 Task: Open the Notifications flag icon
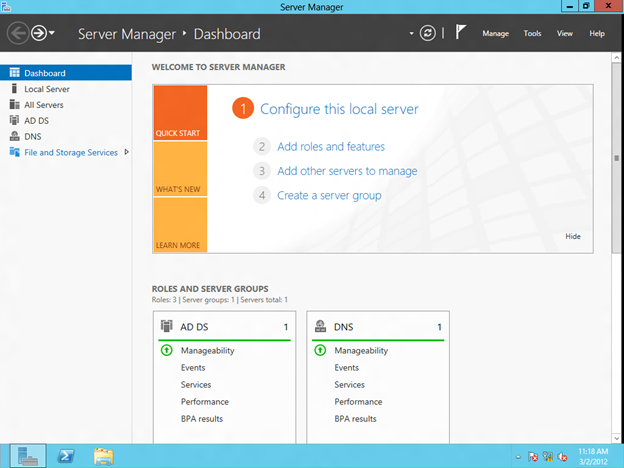(460, 33)
